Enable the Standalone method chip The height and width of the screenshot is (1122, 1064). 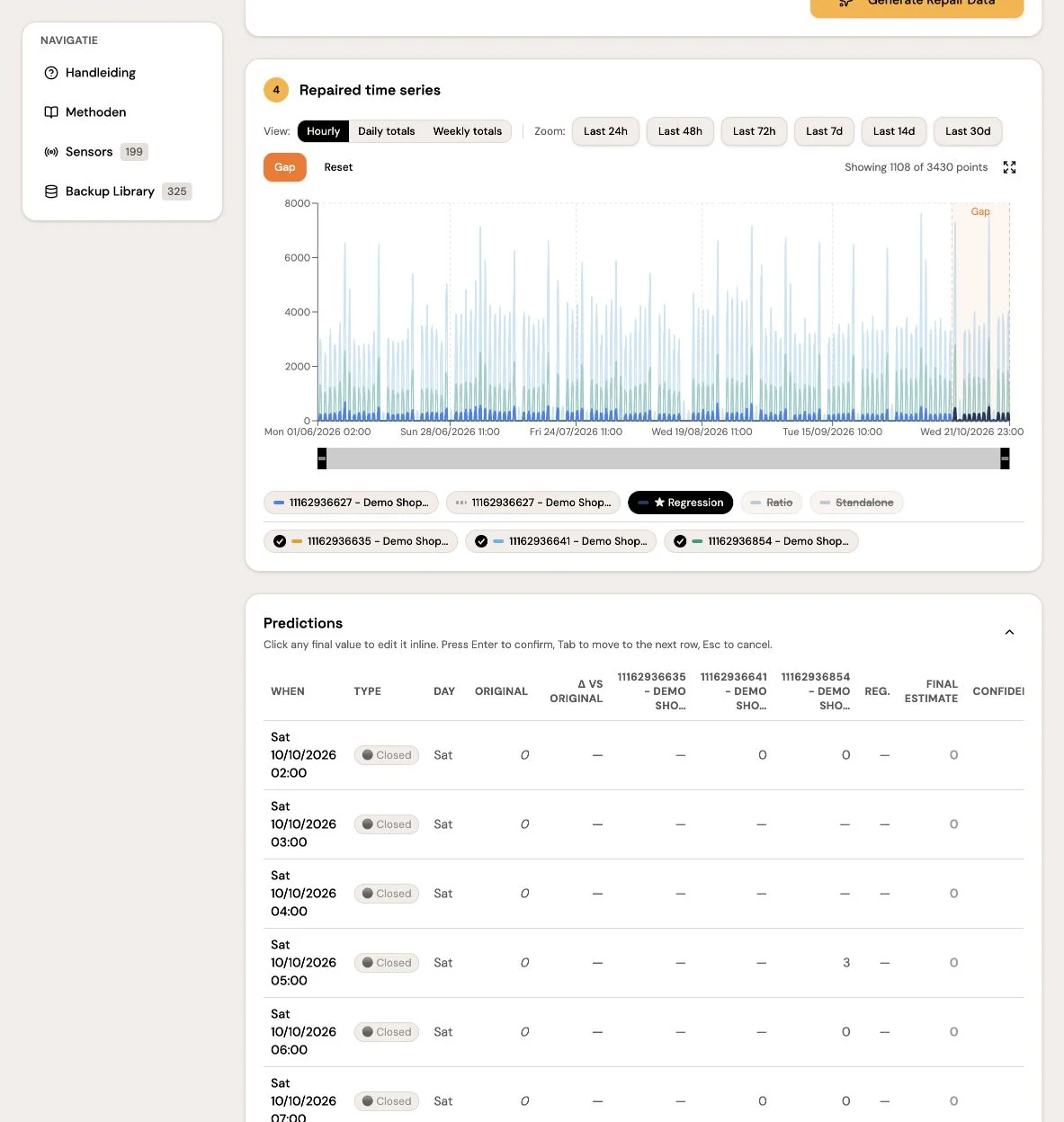pyautogui.click(x=856, y=503)
